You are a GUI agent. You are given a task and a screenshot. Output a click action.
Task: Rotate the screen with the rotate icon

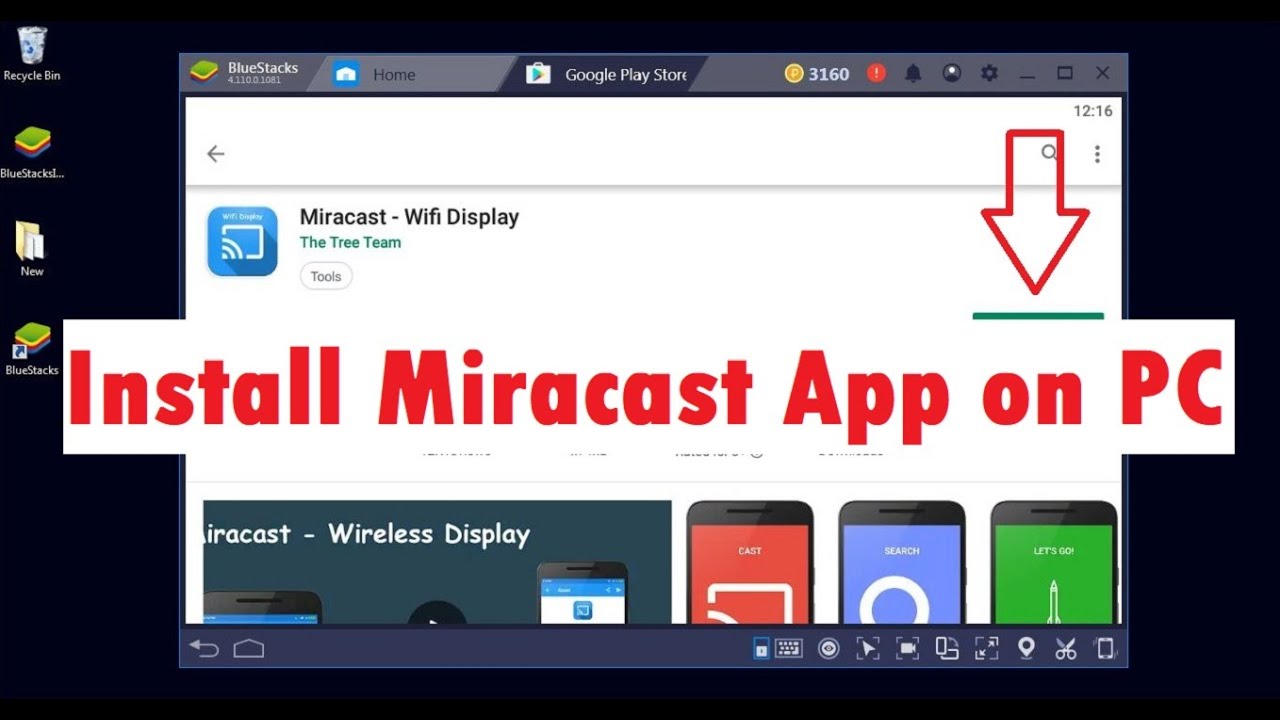point(947,648)
